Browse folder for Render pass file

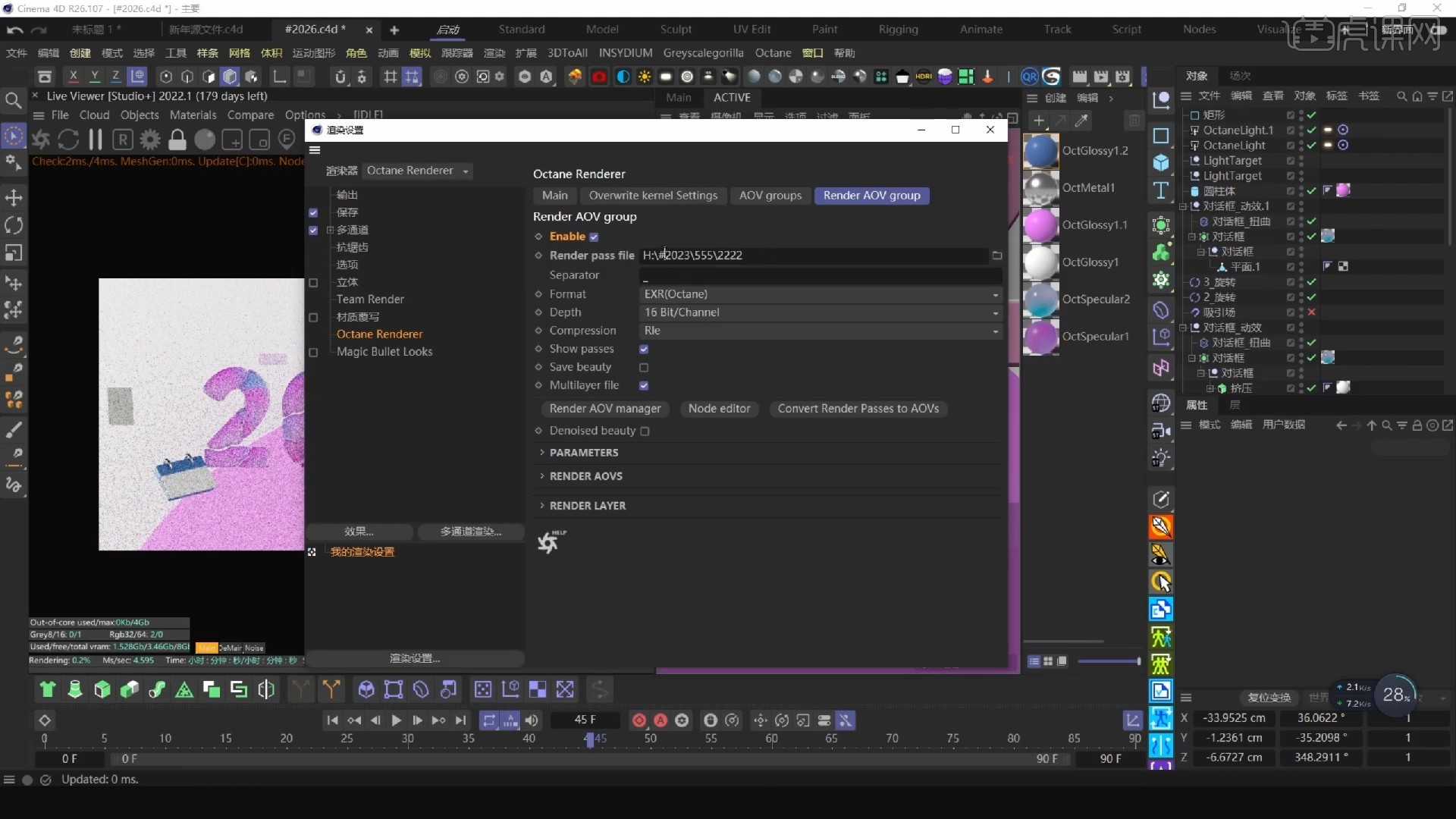coord(997,256)
